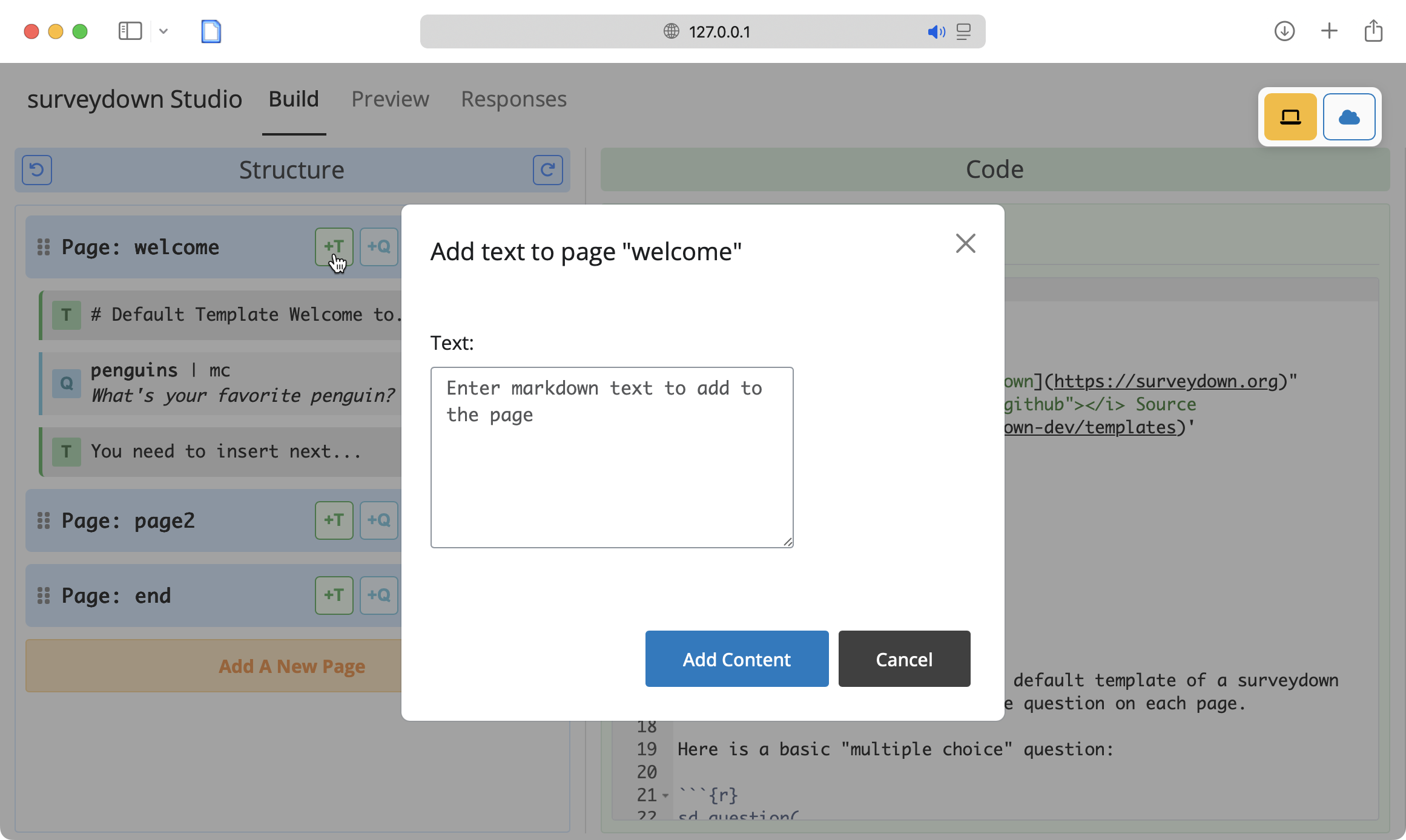Collapse code fold arrow at line 21
Image resolution: width=1406 pixels, height=840 pixels.
coord(665,795)
